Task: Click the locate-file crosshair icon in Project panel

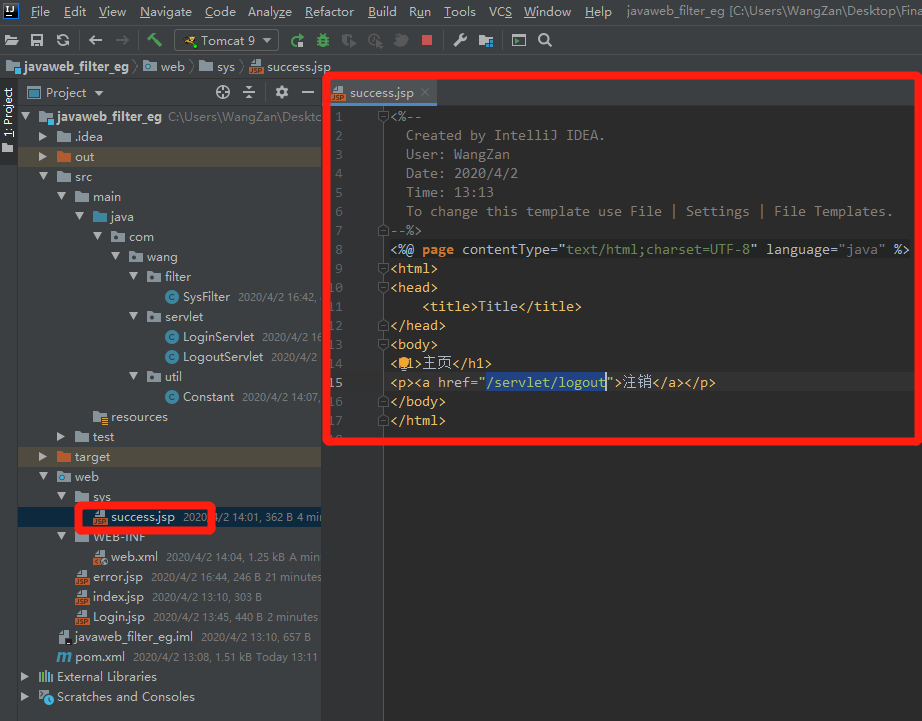Action: tap(223, 92)
